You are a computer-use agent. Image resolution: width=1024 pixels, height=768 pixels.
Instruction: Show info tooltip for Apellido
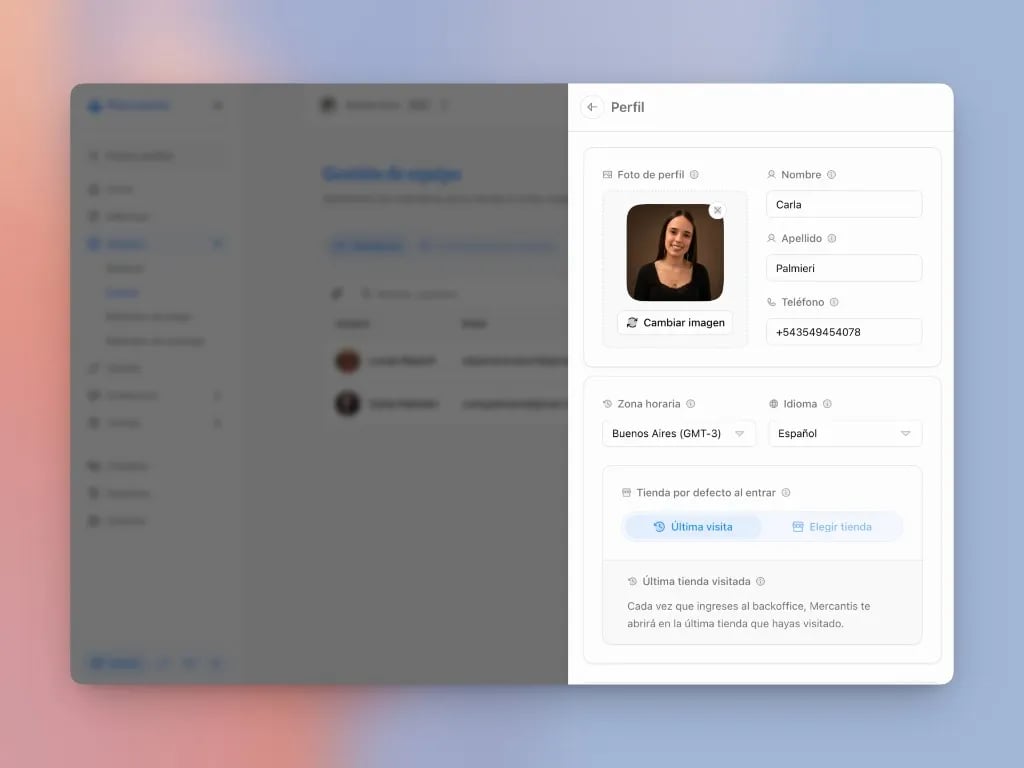click(832, 238)
